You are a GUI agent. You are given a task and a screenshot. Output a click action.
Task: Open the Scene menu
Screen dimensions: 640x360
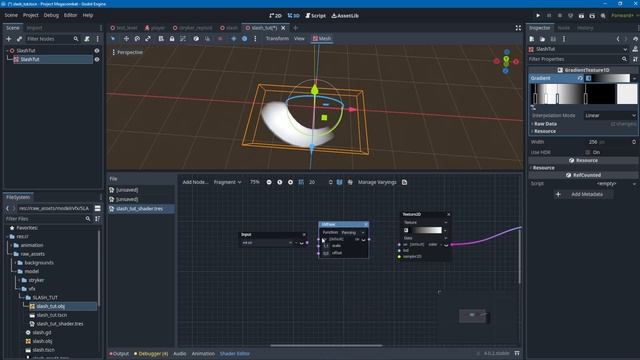point(11,15)
